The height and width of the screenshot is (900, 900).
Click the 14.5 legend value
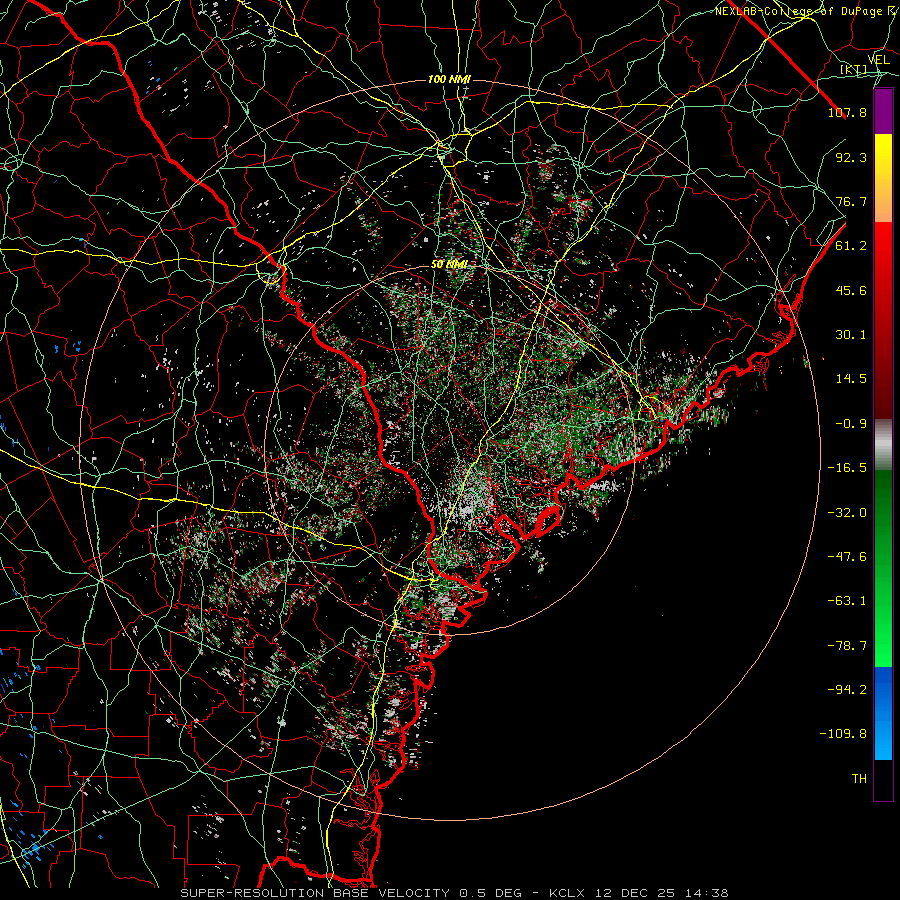851,379
